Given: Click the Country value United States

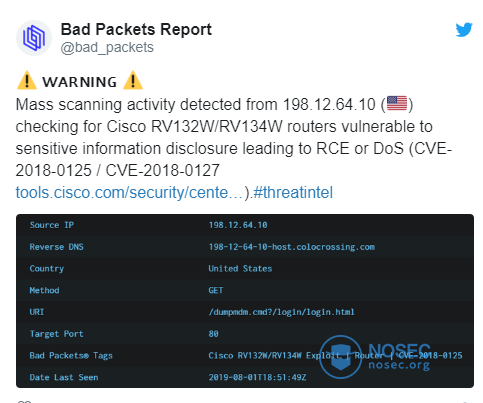Looking at the screenshot, I should click(240, 269).
